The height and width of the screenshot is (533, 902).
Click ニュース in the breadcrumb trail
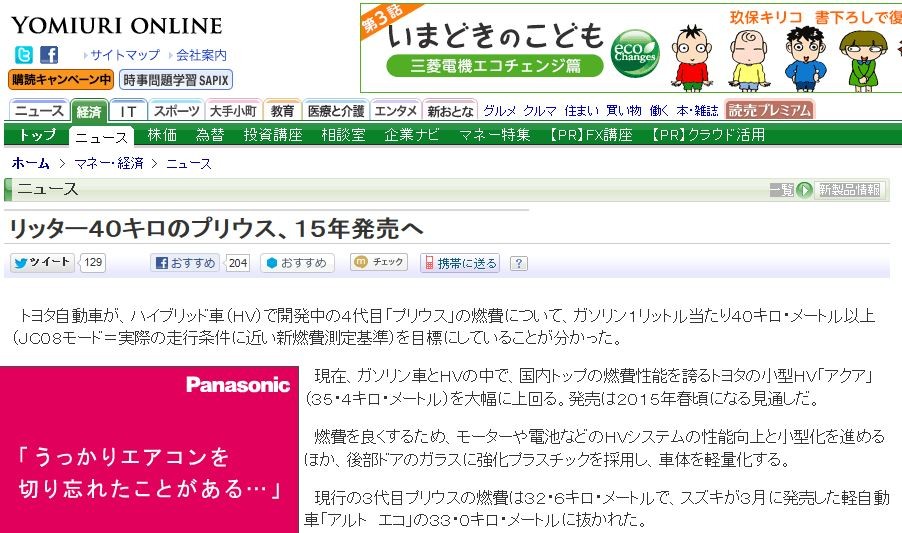tap(189, 163)
